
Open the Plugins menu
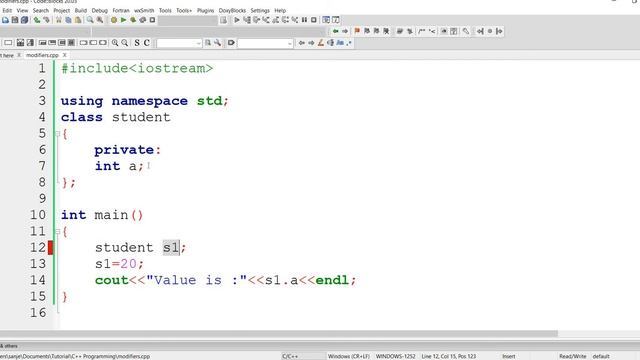click(206, 10)
